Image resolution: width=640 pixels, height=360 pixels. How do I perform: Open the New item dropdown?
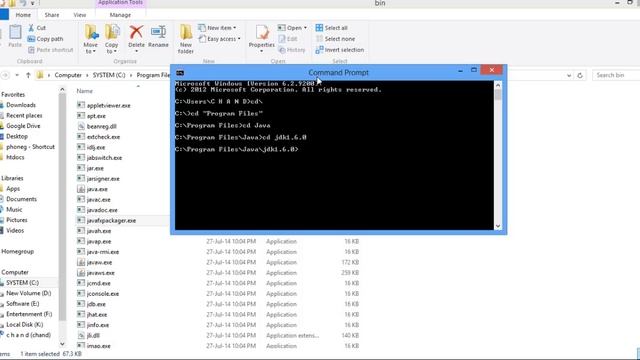(x=217, y=28)
